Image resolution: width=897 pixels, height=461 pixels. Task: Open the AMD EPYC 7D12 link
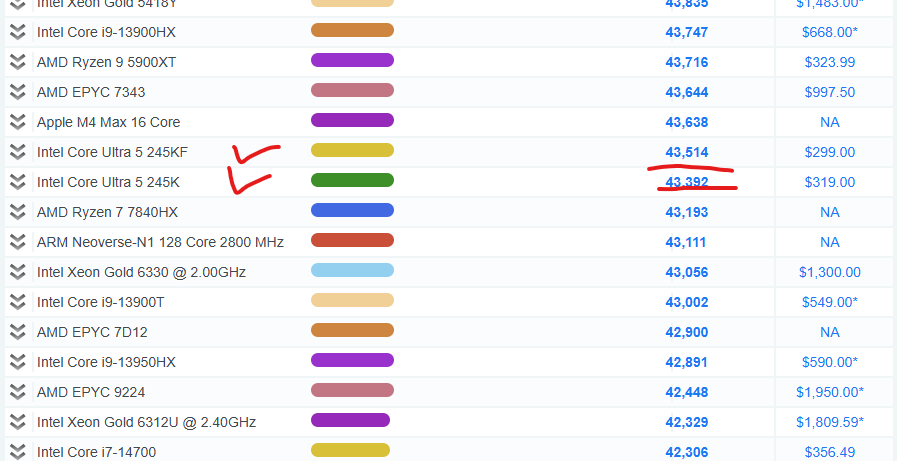click(x=92, y=332)
